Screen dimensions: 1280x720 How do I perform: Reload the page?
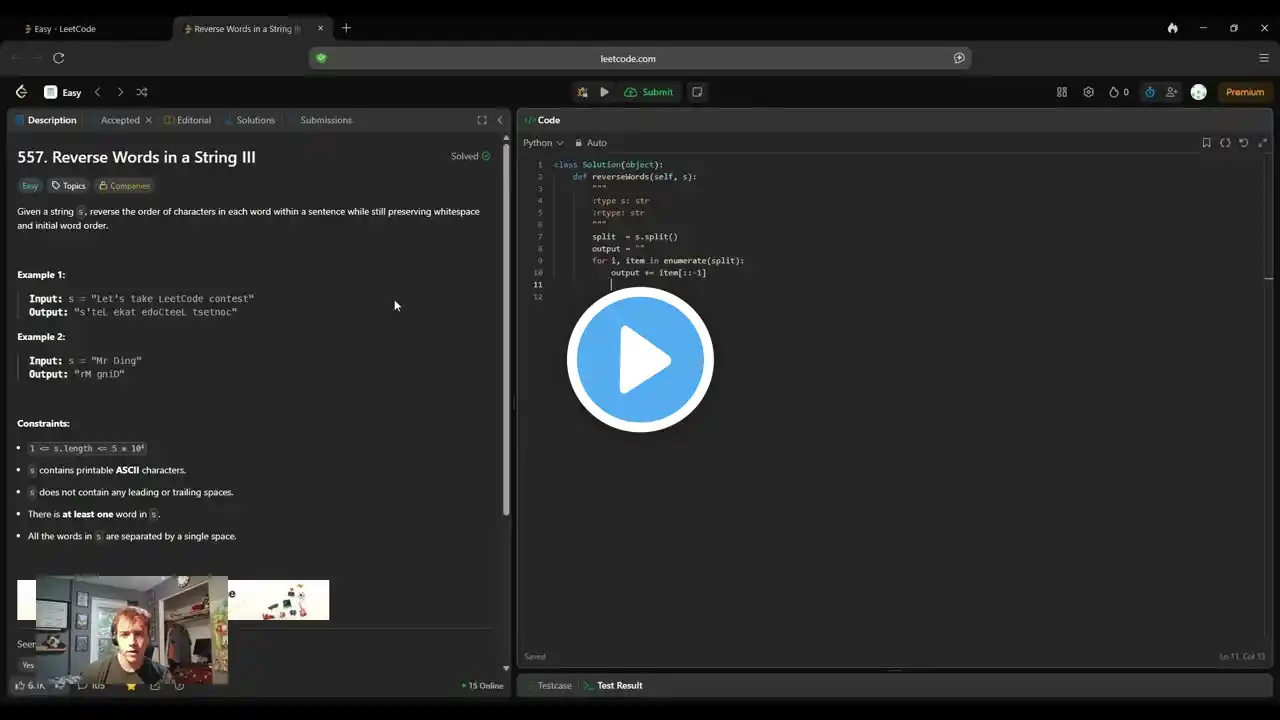pyautogui.click(x=58, y=58)
